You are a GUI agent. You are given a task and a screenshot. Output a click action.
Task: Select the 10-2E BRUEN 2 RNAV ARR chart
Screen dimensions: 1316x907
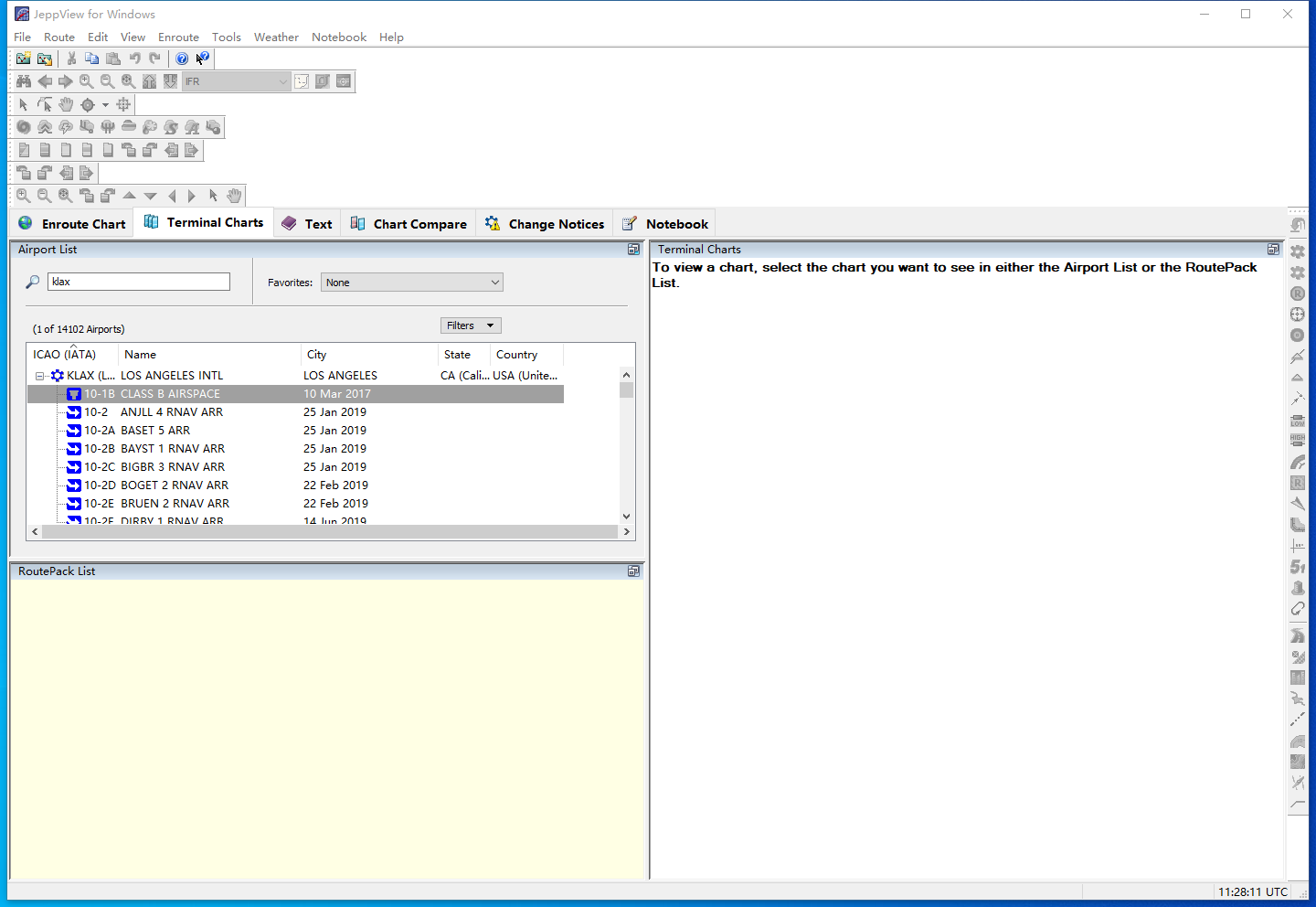295,504
